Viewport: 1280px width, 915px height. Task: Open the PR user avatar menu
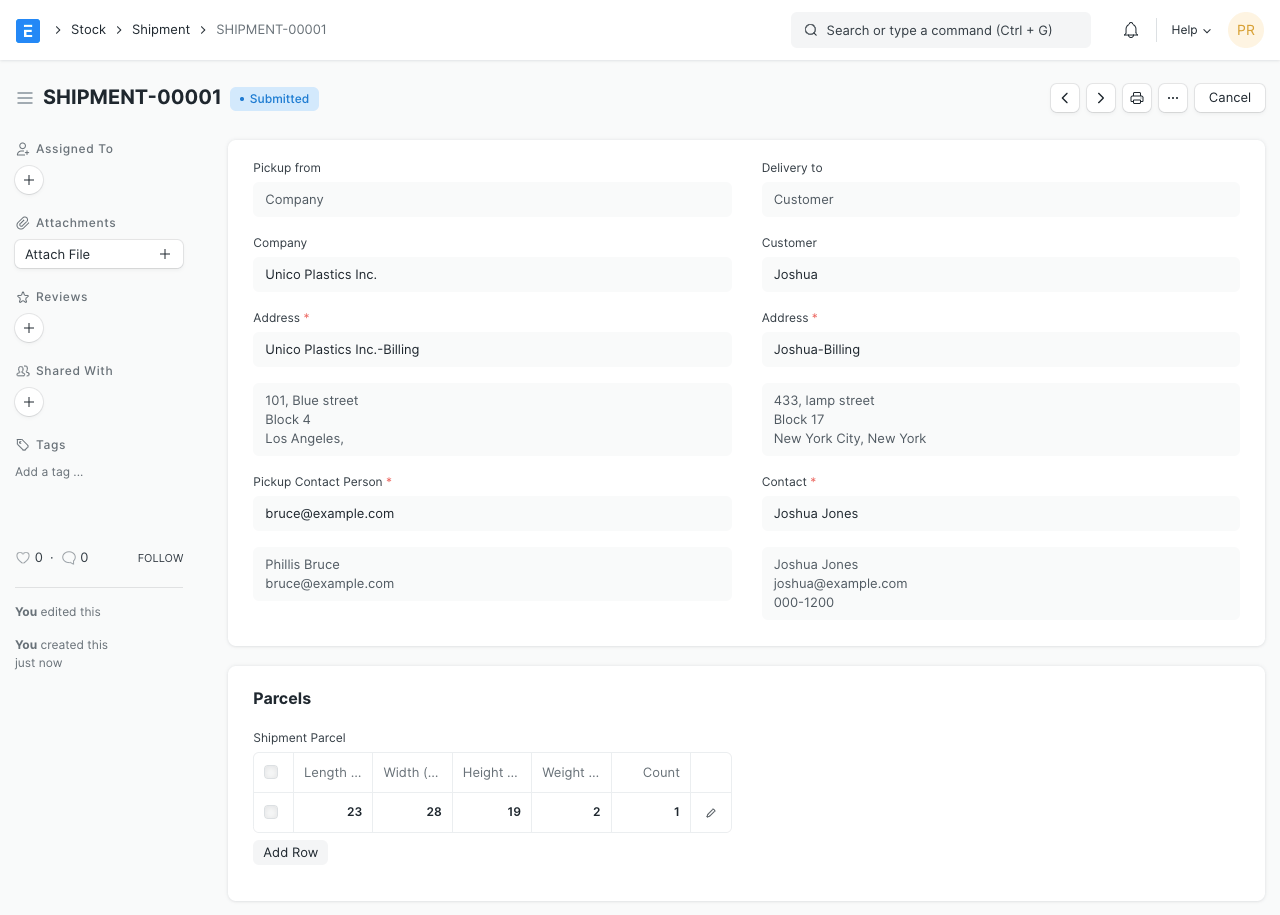(1246, 30)
